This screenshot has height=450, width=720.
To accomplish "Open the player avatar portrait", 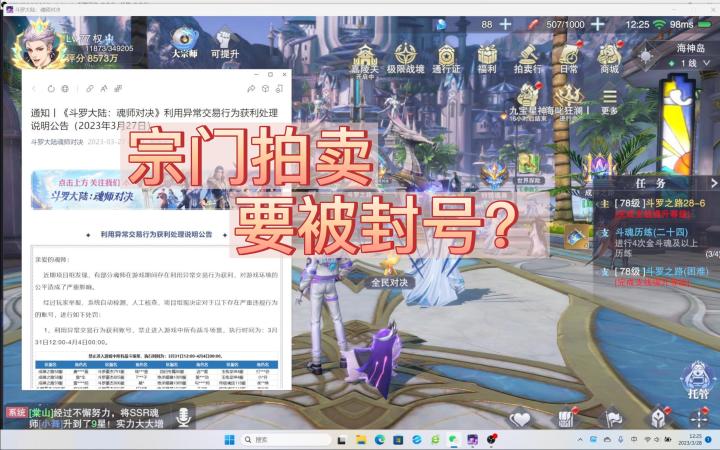I will point(39,46).
